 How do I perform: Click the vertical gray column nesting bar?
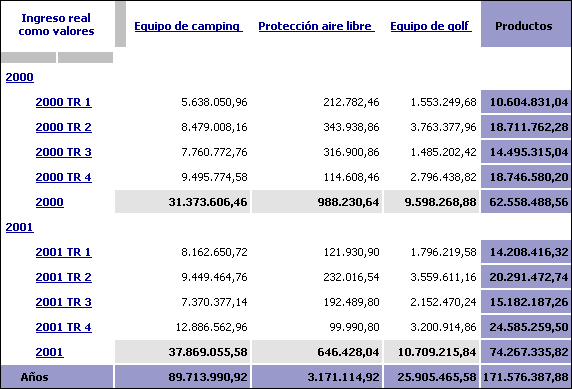pos(120,24)
